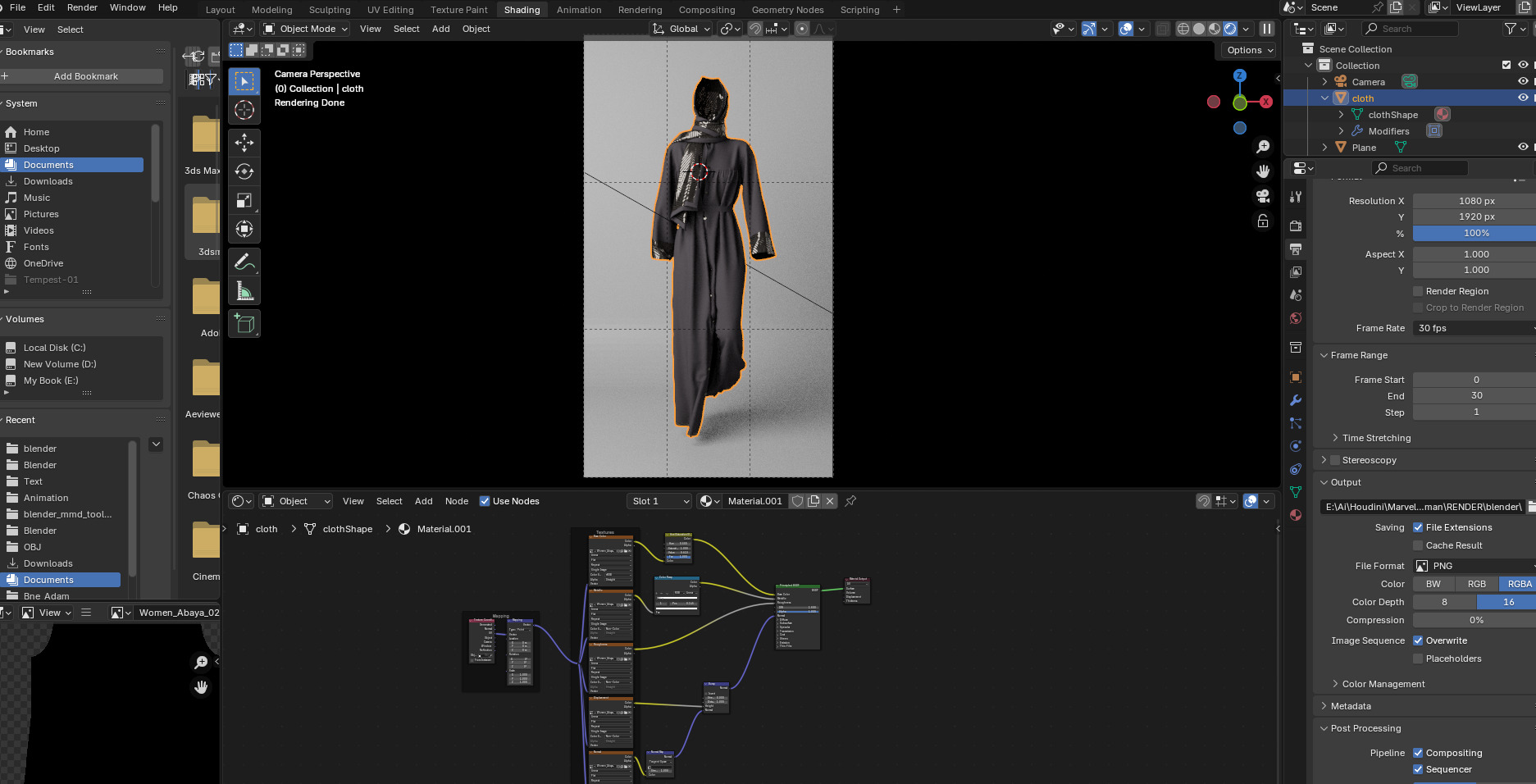The width and height of the screenshot is (1536, 784).
Task: Open the File Format PNG dropdown
Action: click(x=1474, y=566)
